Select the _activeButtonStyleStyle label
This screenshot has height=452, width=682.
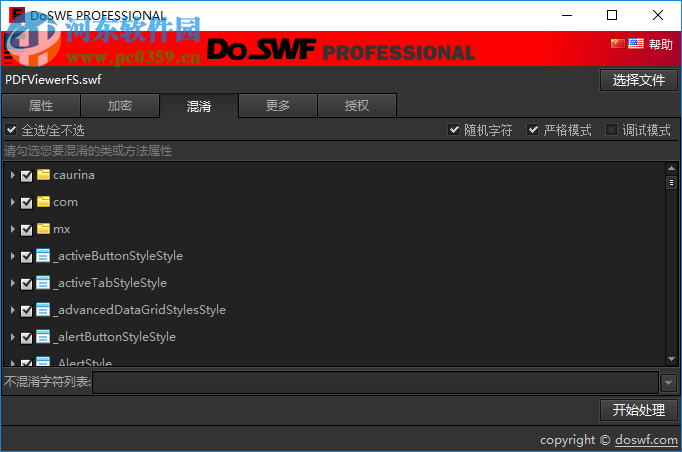(x=118, y=256)
